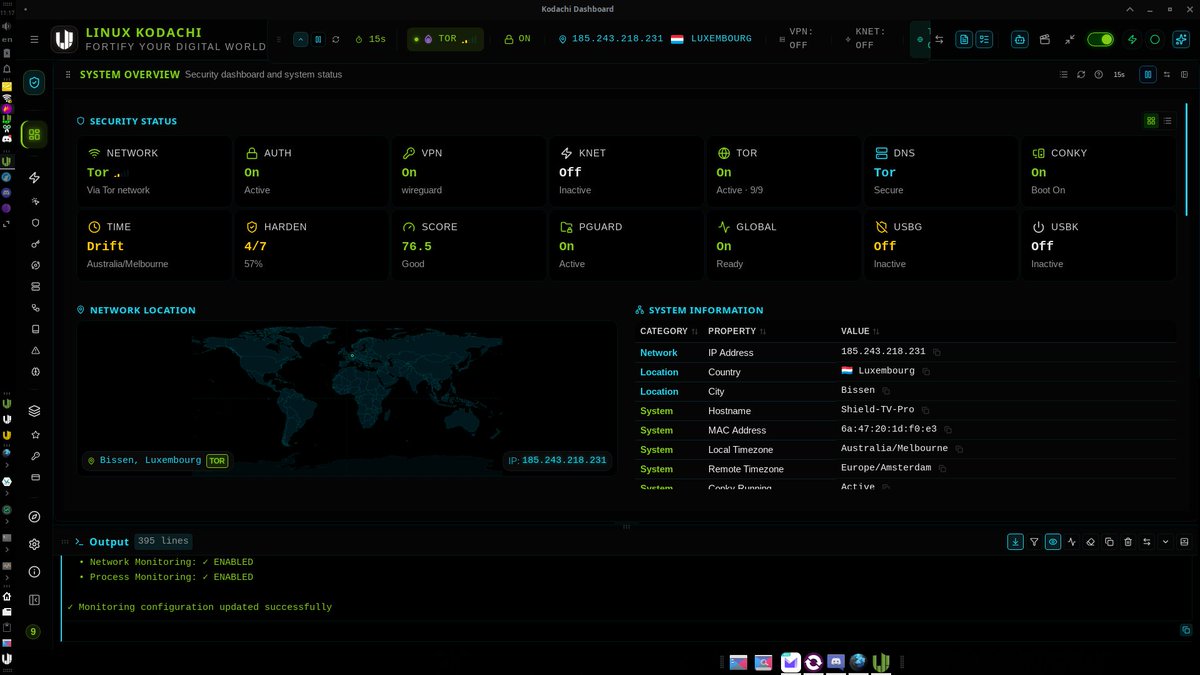Click the green lightning quick action icon

pos(1132,39)
